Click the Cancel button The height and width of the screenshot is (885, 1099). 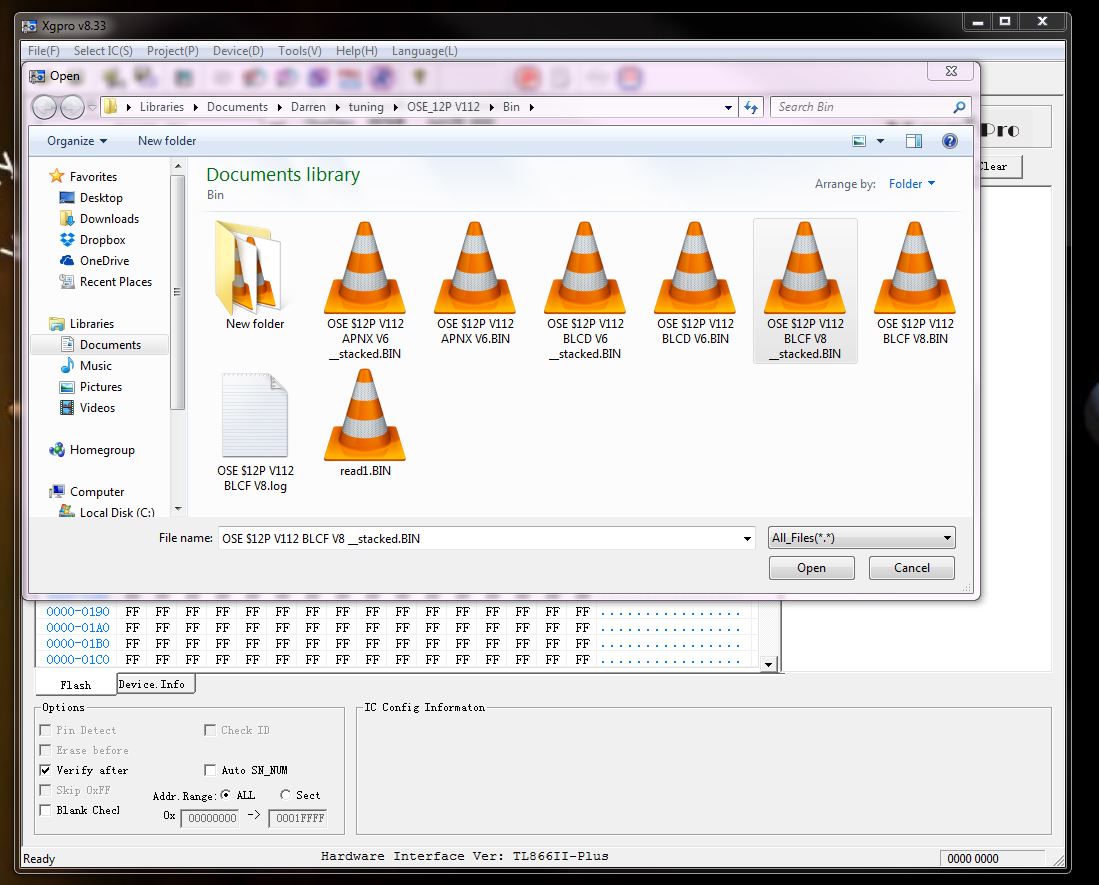coord(912,568)
